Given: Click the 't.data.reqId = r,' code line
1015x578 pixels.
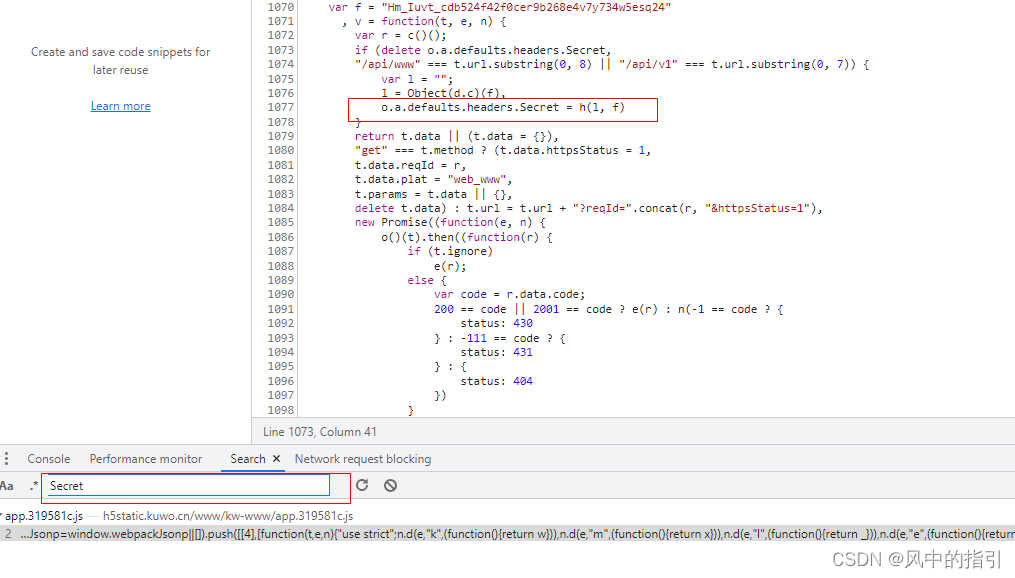Looking at the screenshot, I should [410, 165].
